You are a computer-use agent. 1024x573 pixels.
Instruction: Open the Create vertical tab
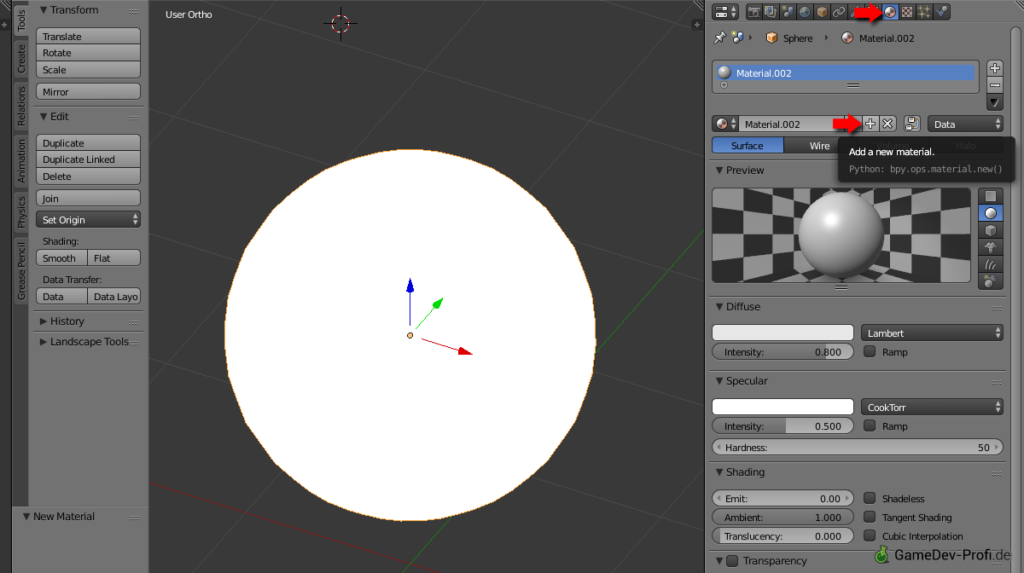(21, 59)
